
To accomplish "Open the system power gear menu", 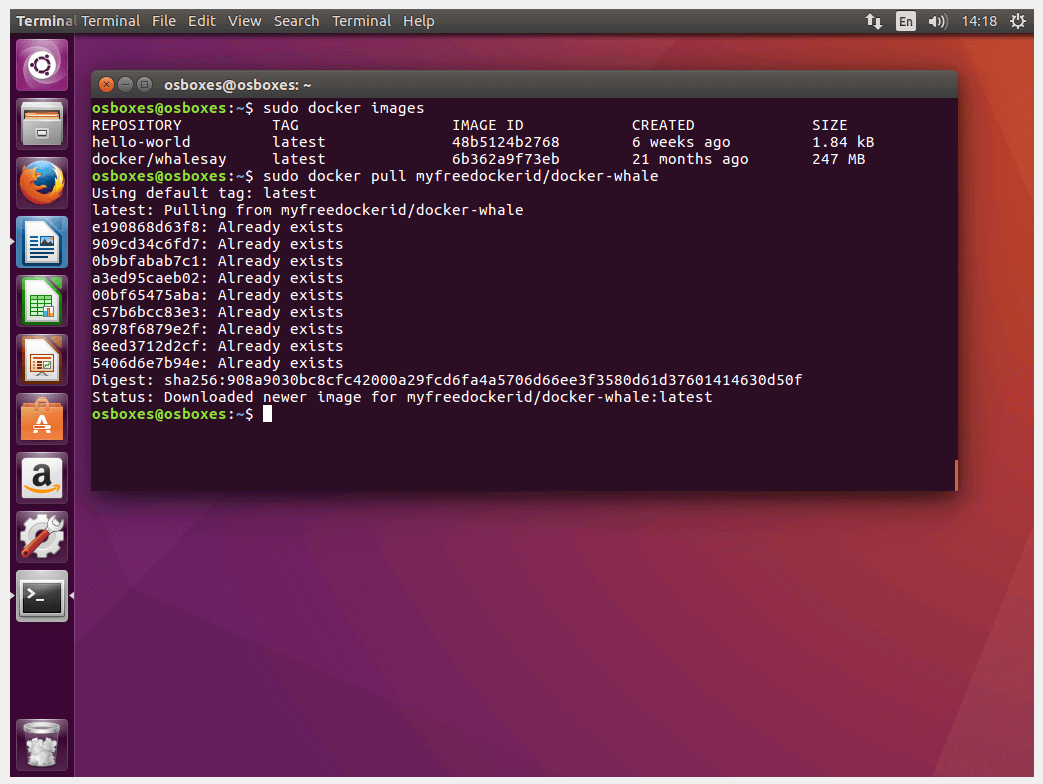I will click(1018, 21).
